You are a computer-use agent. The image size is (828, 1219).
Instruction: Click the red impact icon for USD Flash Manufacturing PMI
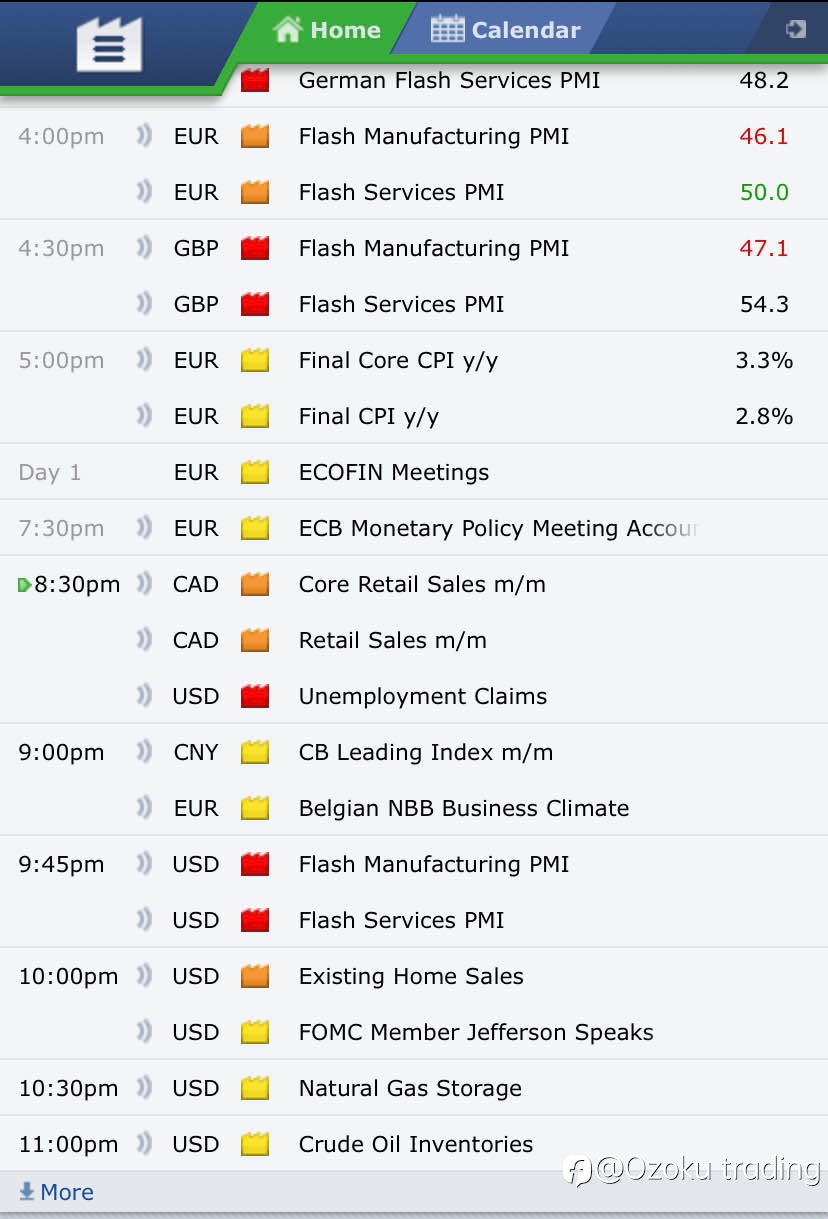pos(255,864)
